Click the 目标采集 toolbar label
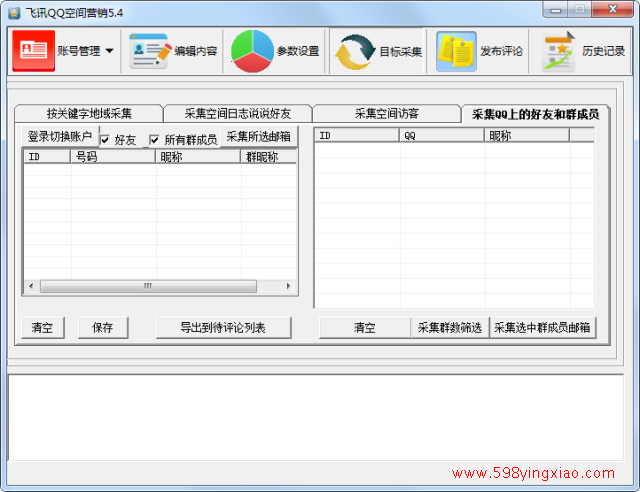 coord(401,52)
